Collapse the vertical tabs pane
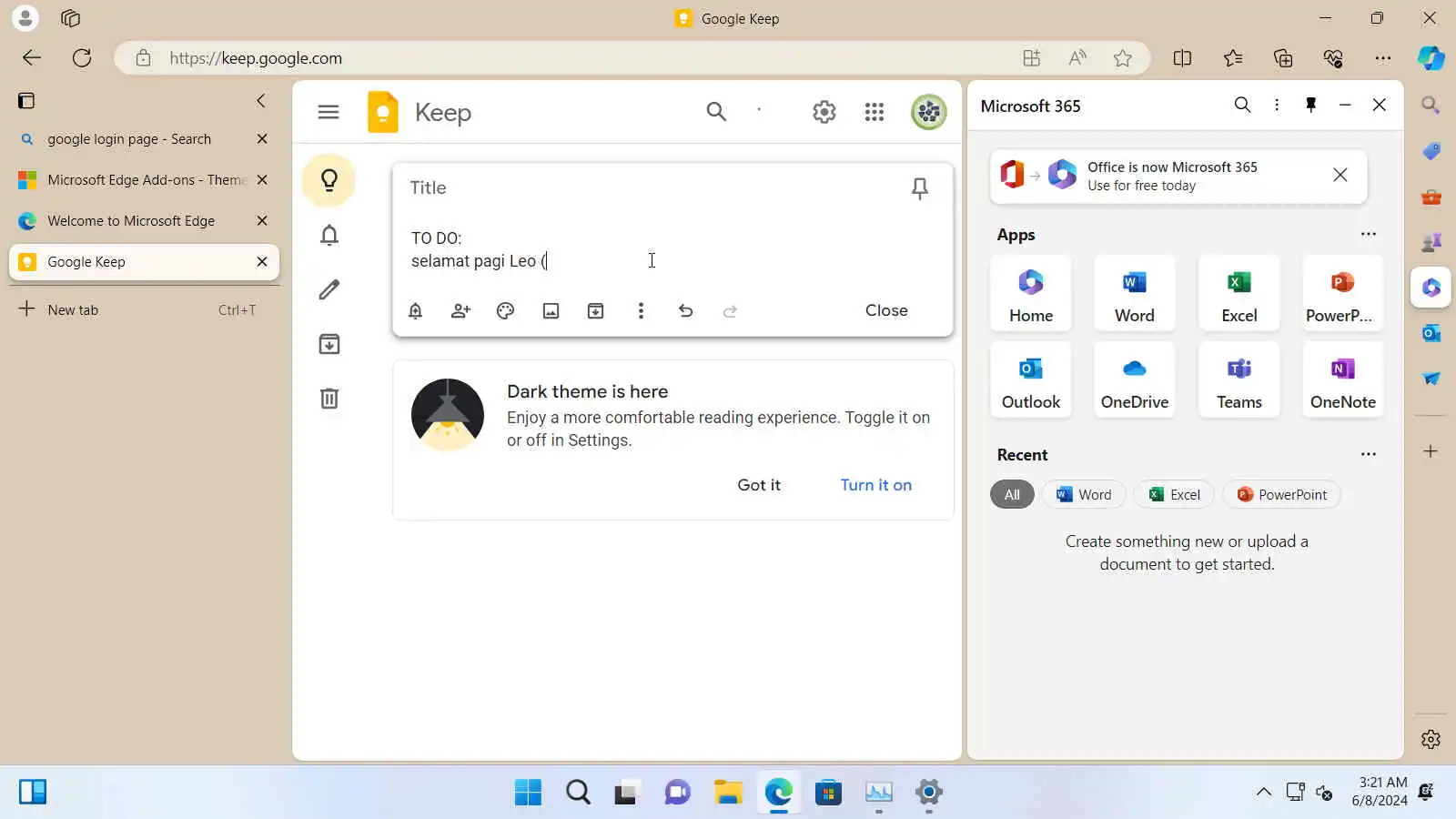 261,100
